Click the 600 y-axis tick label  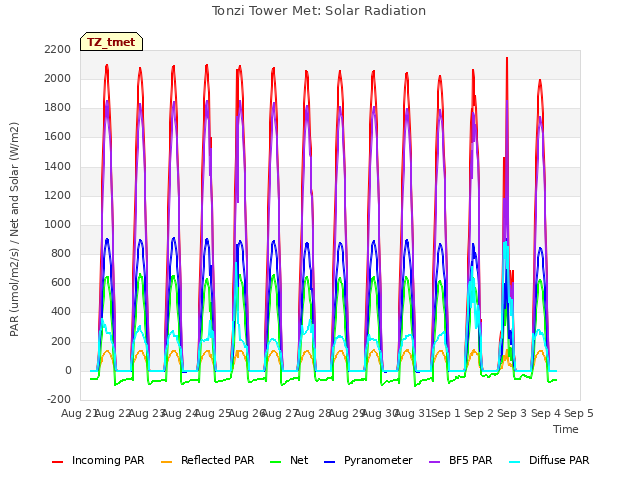(x=61, y=283)
